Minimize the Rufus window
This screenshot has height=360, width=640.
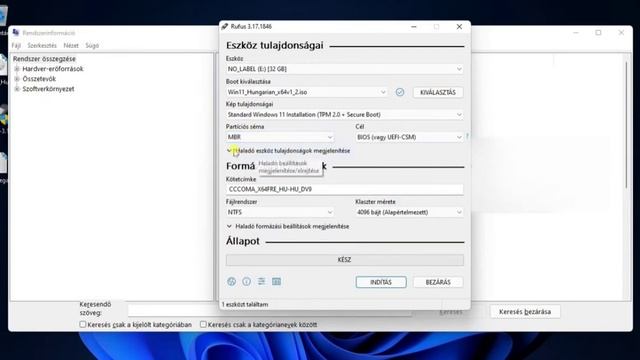coord(413,27)
